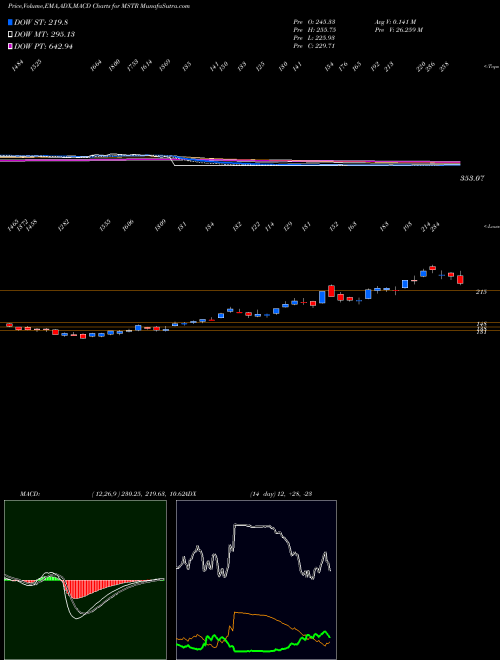Click the magenta DOW PT legend swatch
Image resolution: width=500 pixels, height=660 pixels.
[x=10, y=46]
